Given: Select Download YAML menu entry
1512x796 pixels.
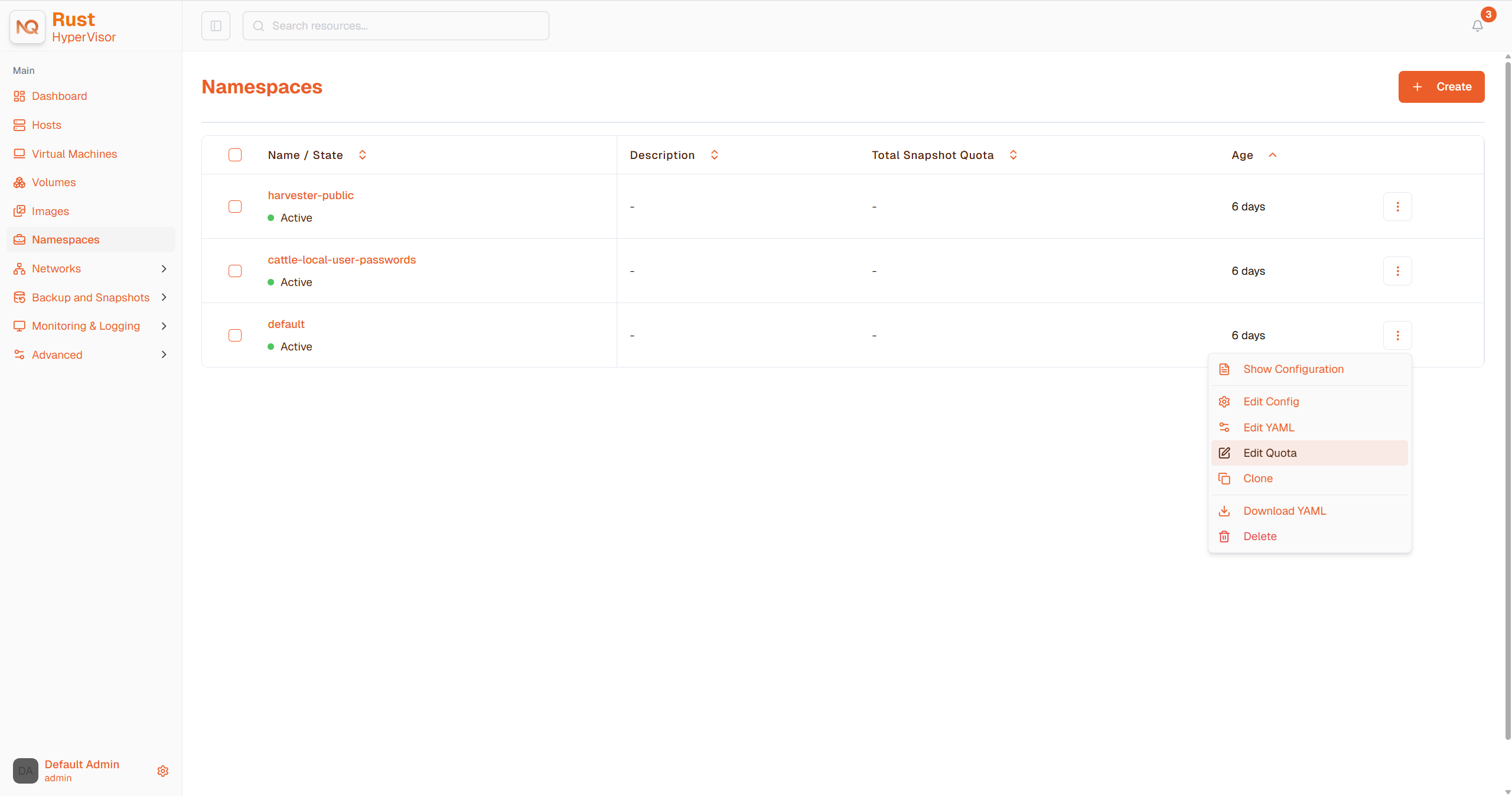Looking at the screenshot, I should 1309,511.
